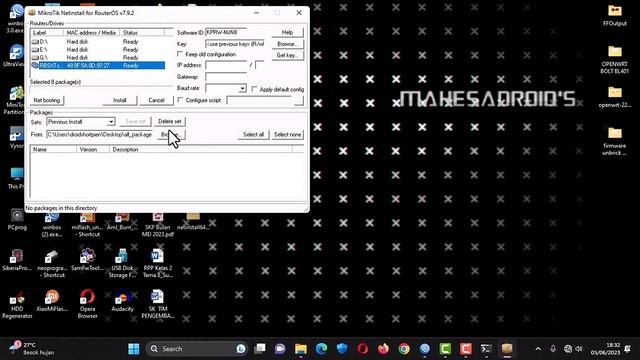Expand the Sets dropdown showing Previous Install
The image size is (640, 360).
pyautogui.click(x=111, y=122)
